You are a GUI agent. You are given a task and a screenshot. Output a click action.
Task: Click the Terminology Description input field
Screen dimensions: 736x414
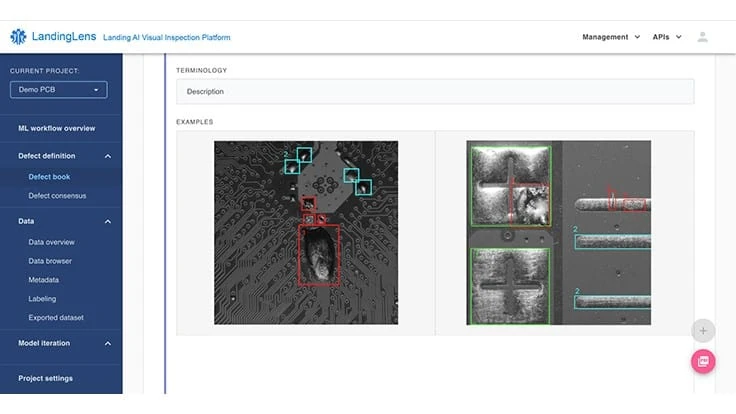point(434,91)
